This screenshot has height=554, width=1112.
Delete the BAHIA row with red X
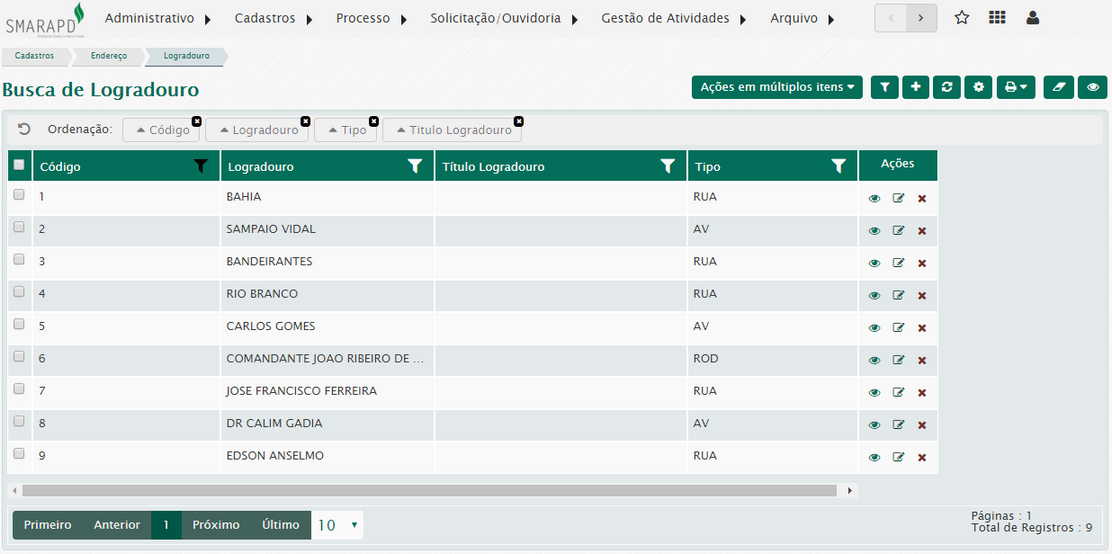[x=922, y=199]
